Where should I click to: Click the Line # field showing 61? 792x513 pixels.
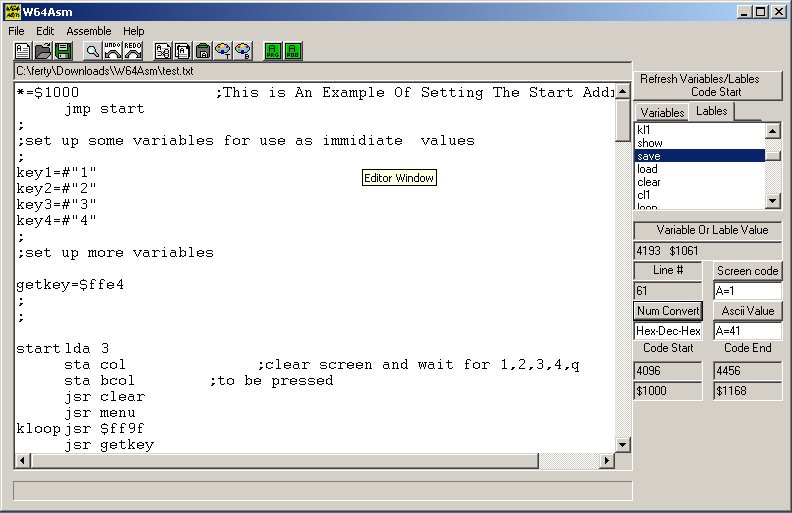pos(668,291)
